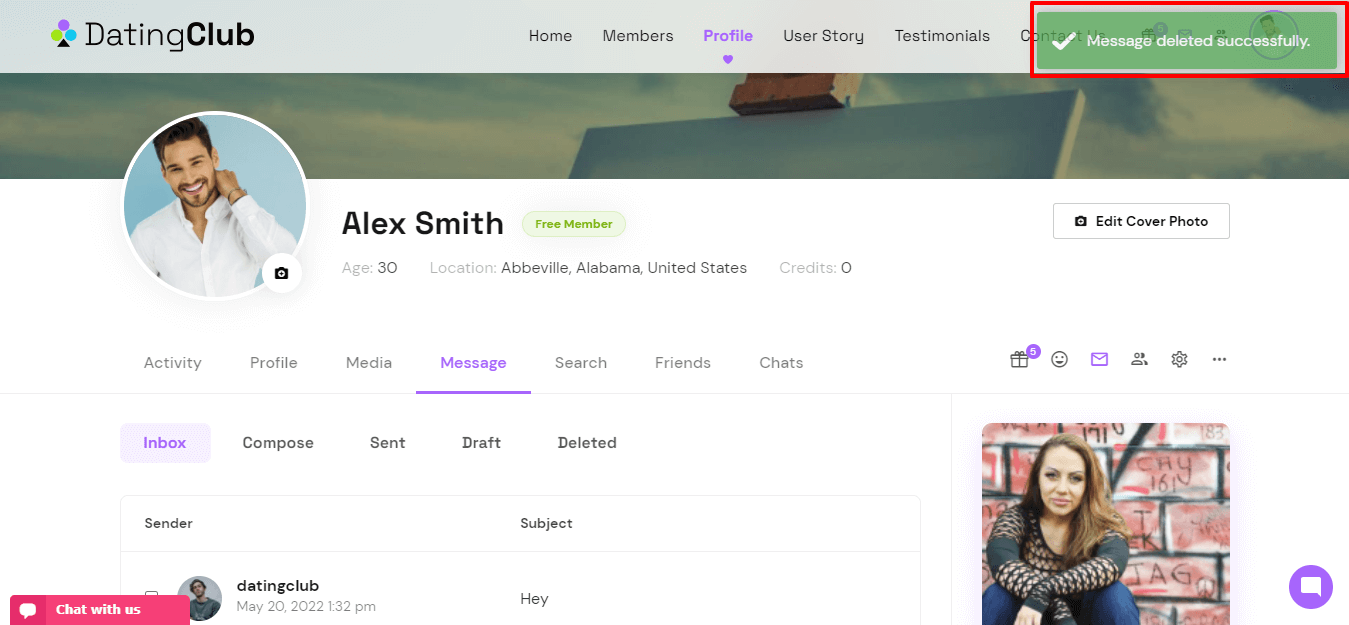Open the gifts icon with badge 5
Screen dimensions: 1349x625
(1020, 359)
